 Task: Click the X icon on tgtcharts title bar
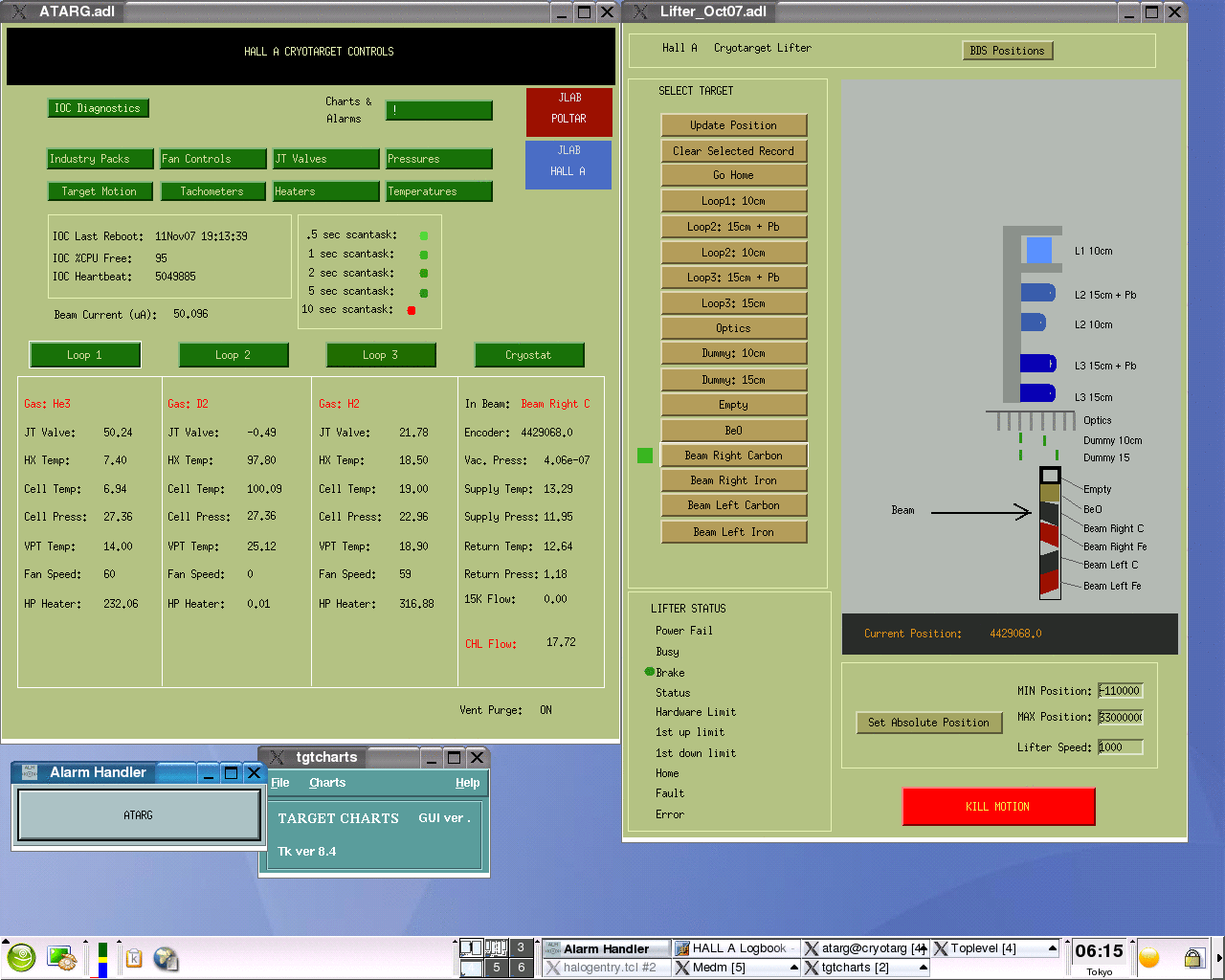click(x=277, y=757)
